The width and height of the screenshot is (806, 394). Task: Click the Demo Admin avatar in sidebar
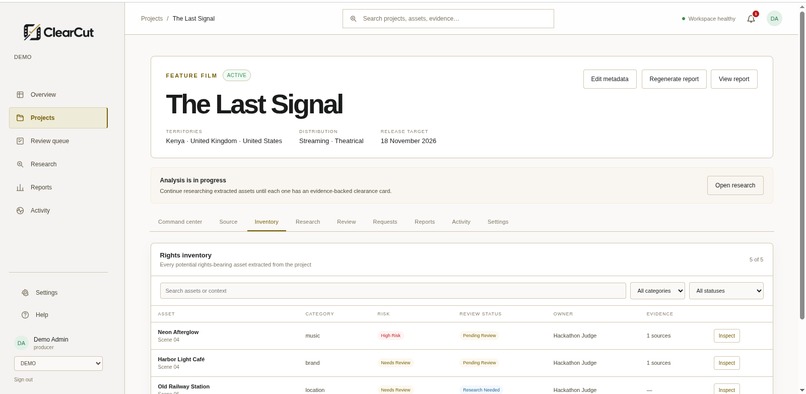(21, 343)
